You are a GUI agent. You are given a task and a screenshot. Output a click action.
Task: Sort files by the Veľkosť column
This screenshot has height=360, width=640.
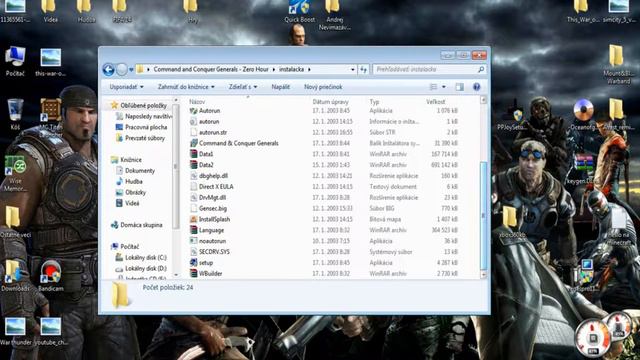tap(436, 102)
